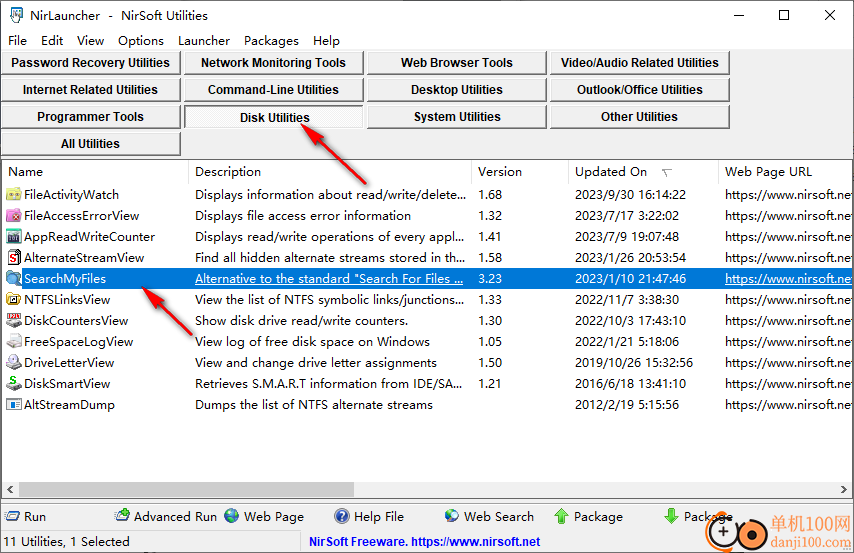Screen dimensions: 854x553
Task: Select the FileActivityWatch row name
Action: click(71, 195)
